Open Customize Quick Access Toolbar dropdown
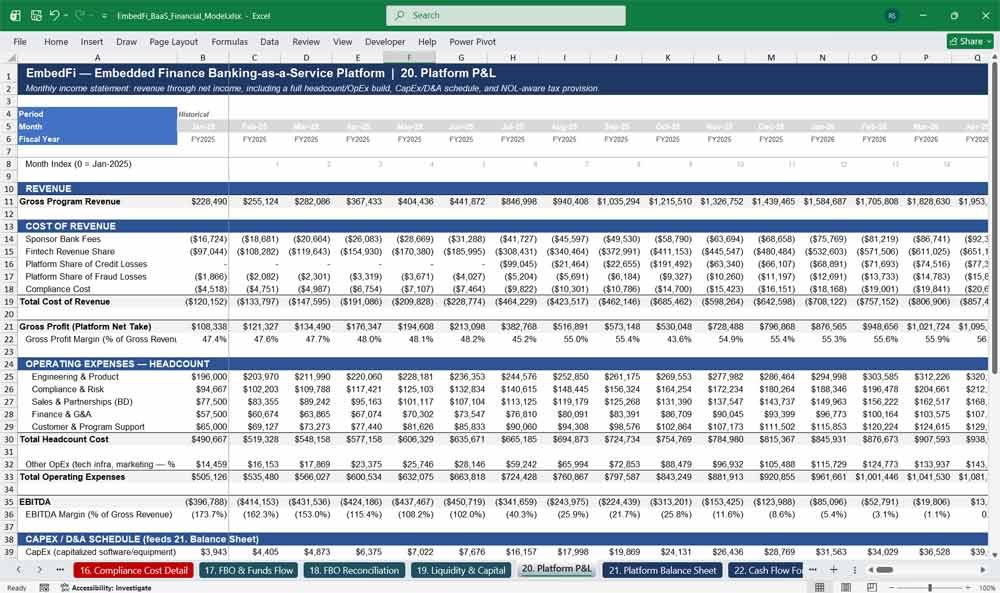1000x593 pixels. coord(104,16)
